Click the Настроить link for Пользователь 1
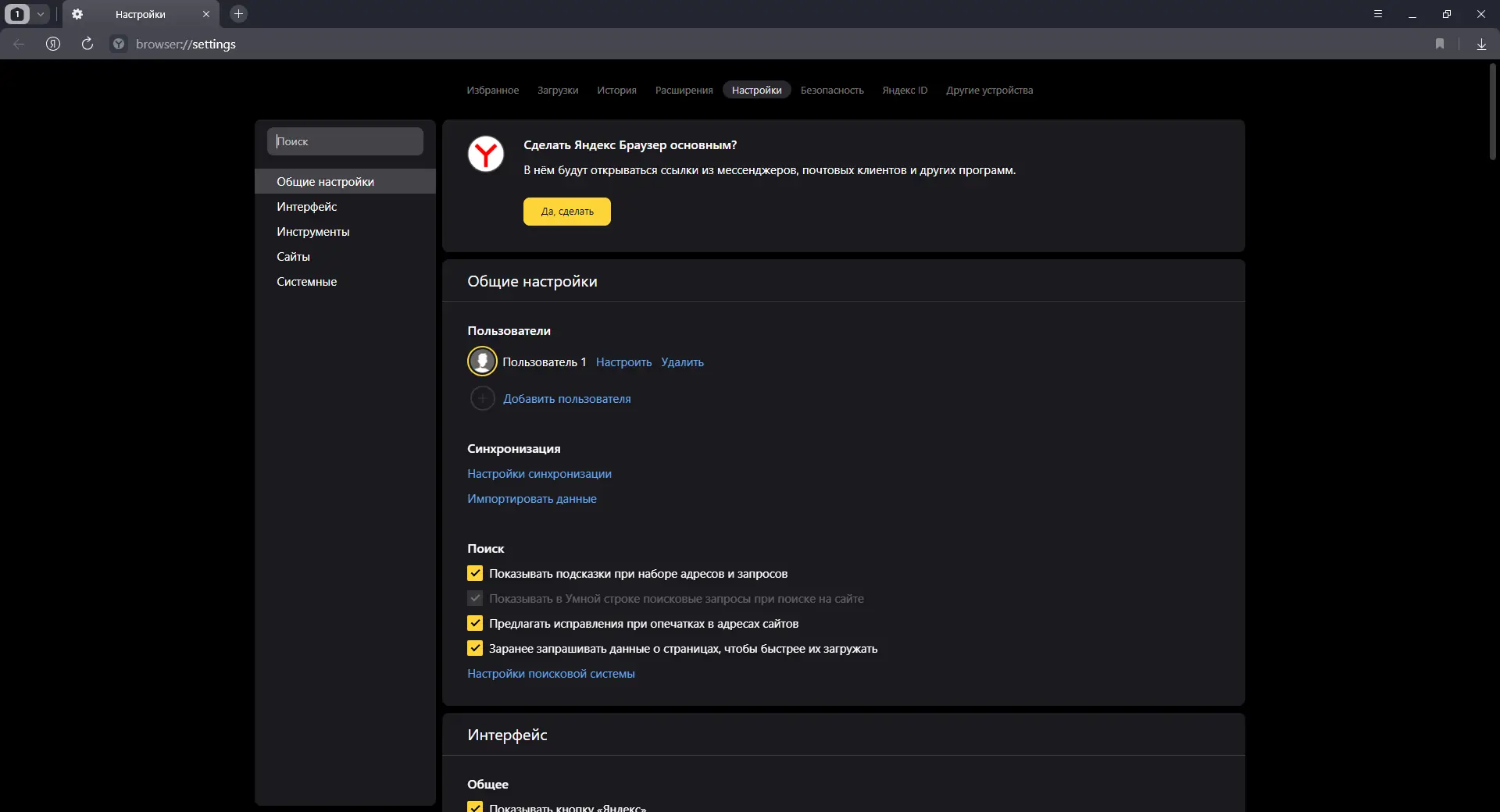 pos(623,361)
